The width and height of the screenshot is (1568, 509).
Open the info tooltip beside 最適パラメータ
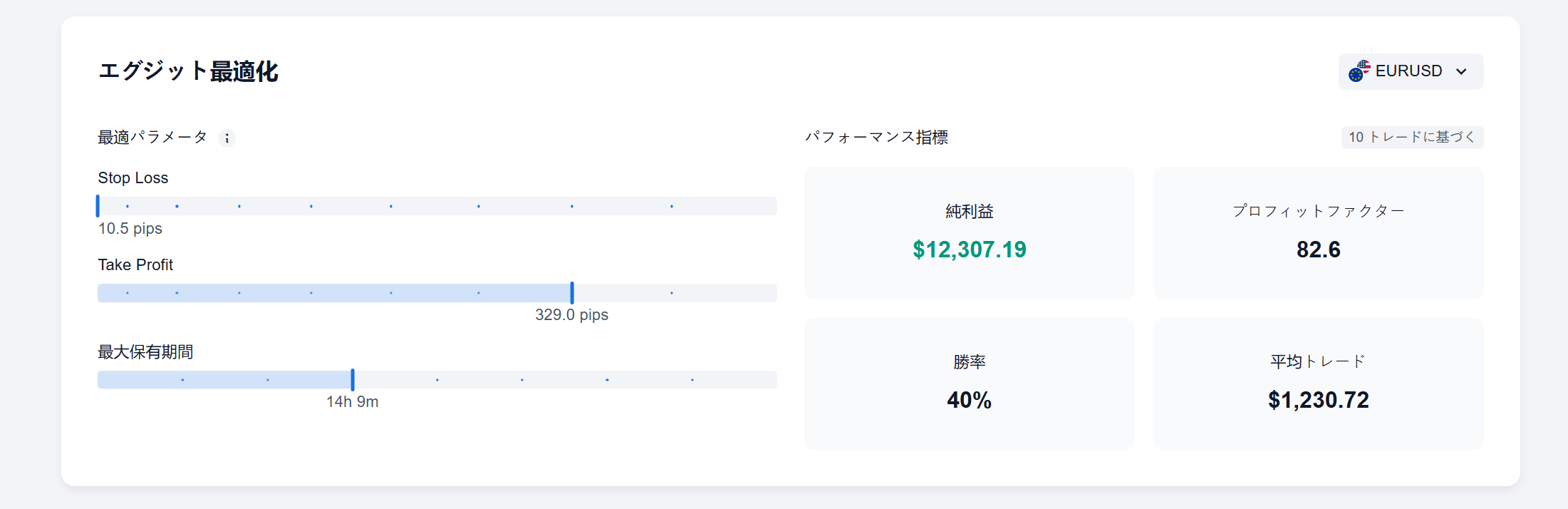[227, 138]
